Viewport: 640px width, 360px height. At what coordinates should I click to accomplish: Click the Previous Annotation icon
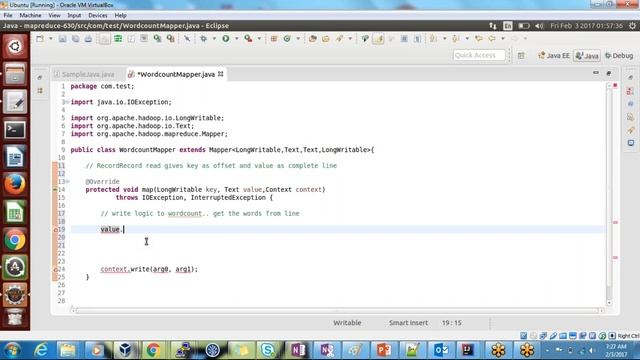click(x=456, y=39)
